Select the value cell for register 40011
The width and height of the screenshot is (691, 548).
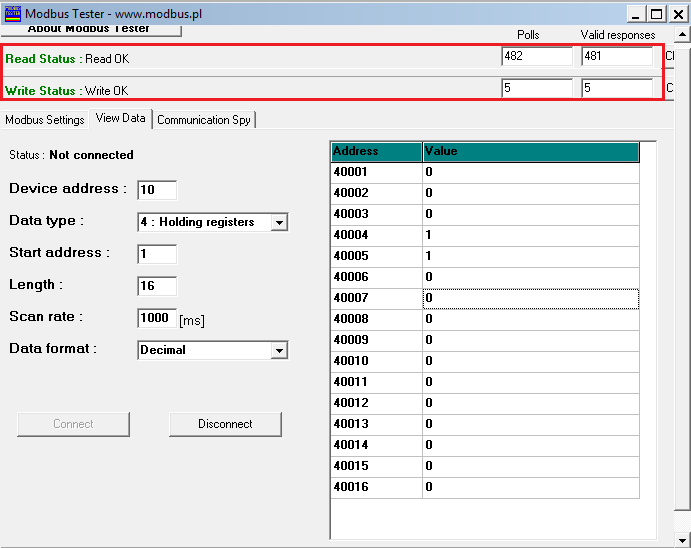(x=531, y=382)
